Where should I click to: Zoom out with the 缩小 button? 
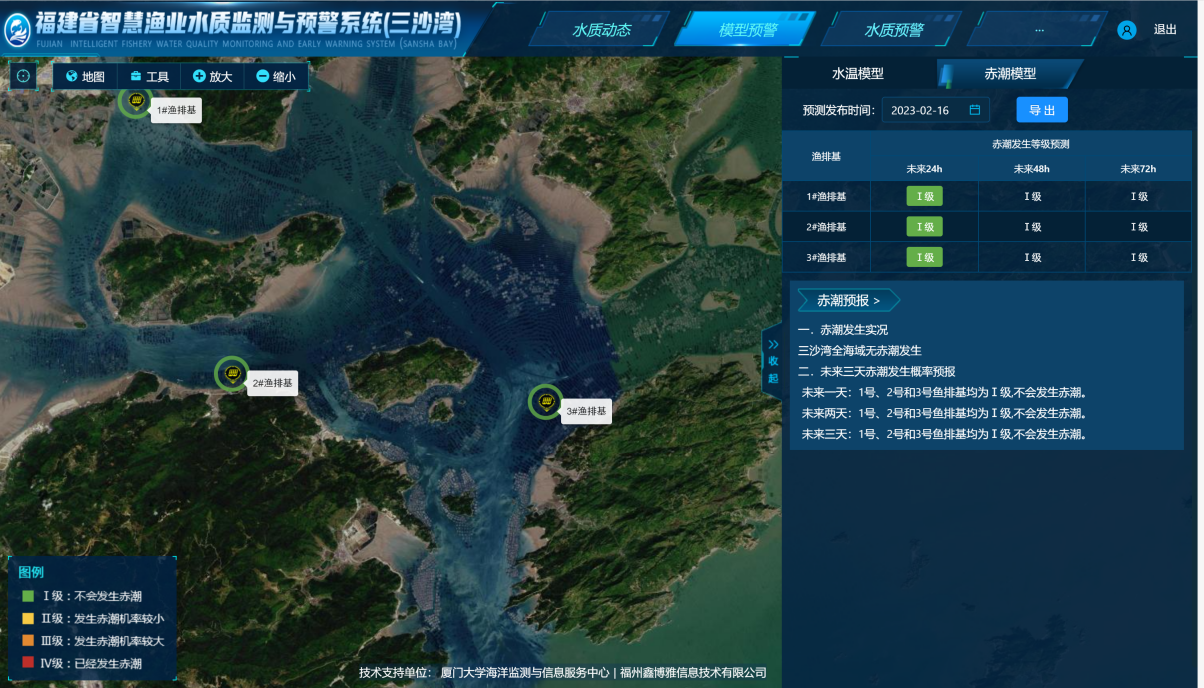pos(276,76)
